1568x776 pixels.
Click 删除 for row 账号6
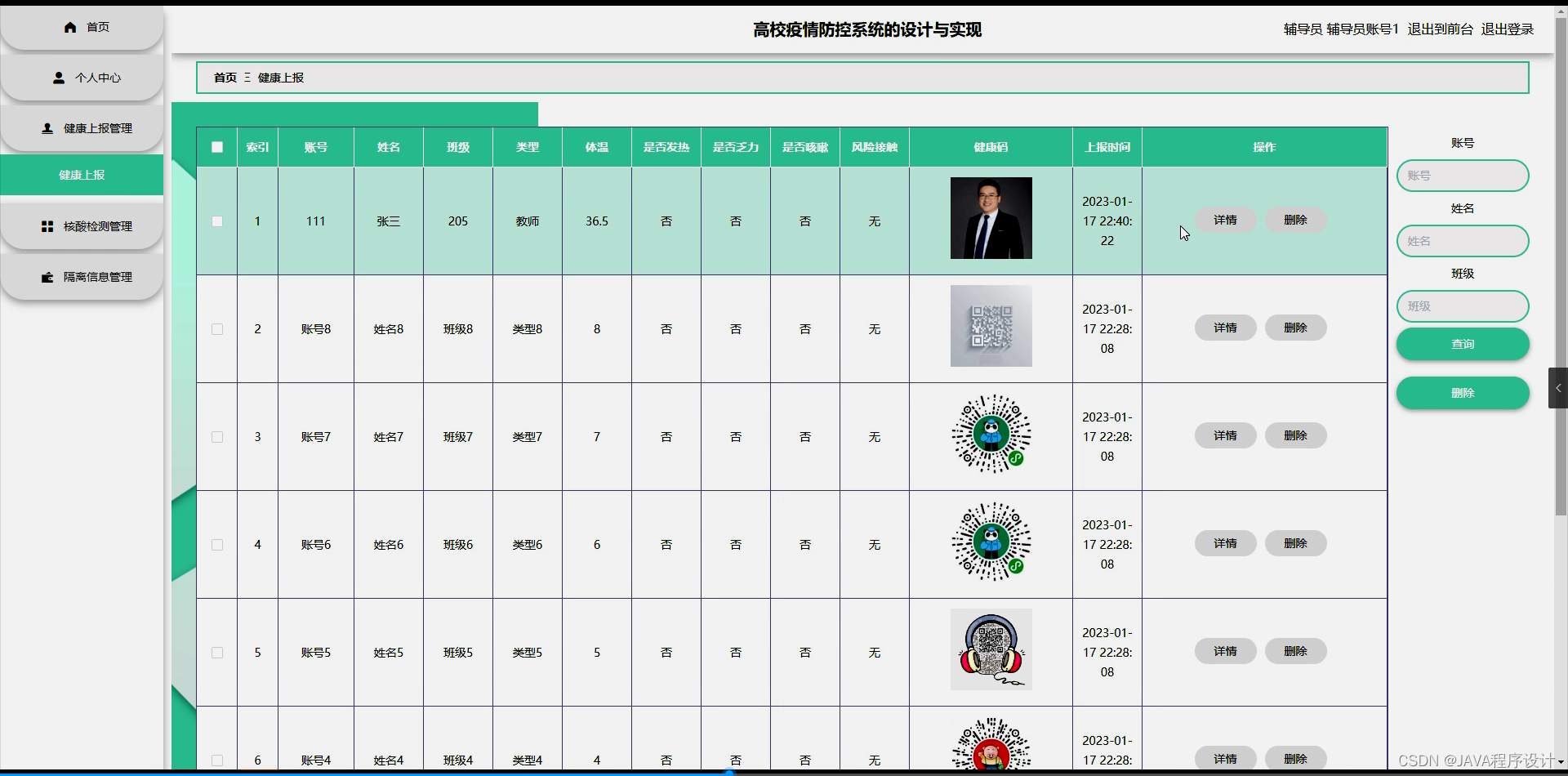tap(1295, 543)
